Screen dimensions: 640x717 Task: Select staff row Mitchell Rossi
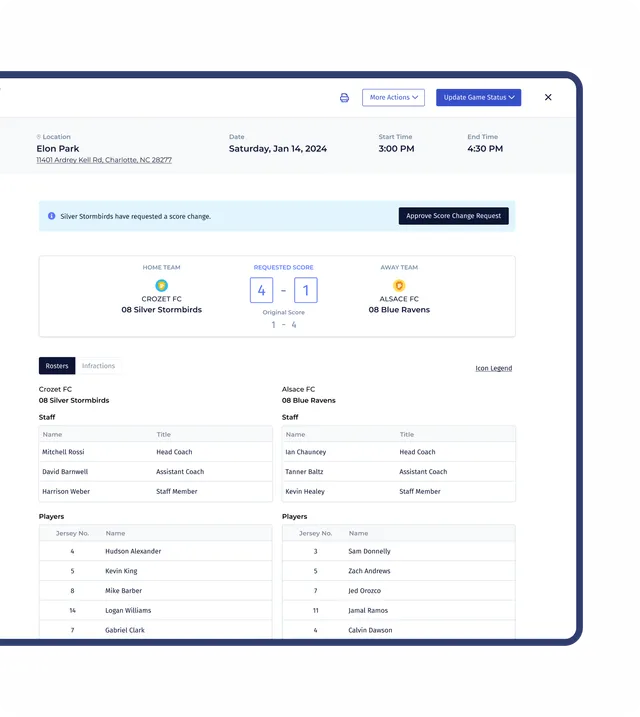pos(155,452)
